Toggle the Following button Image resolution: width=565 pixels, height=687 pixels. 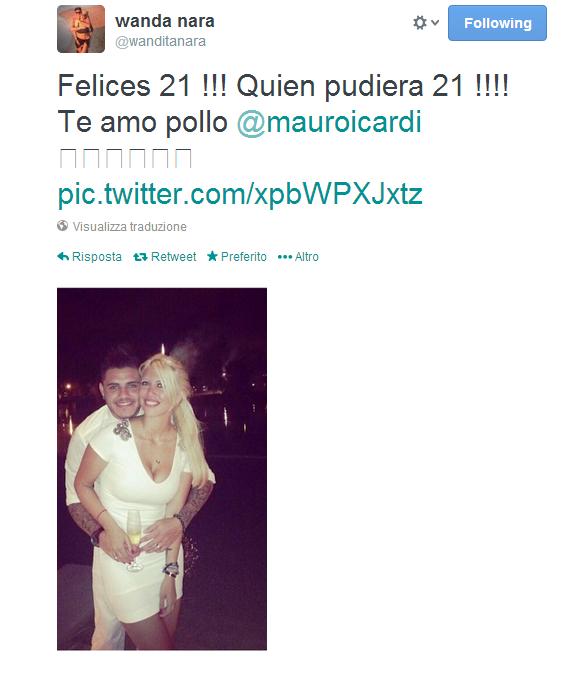pyautogui.click(x=497, y=23)
